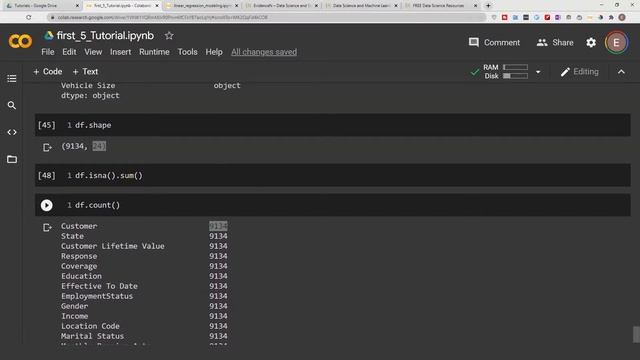Screen dimensions: 640x360
Task: Click the Effective To Date output row
Action: 144,286
